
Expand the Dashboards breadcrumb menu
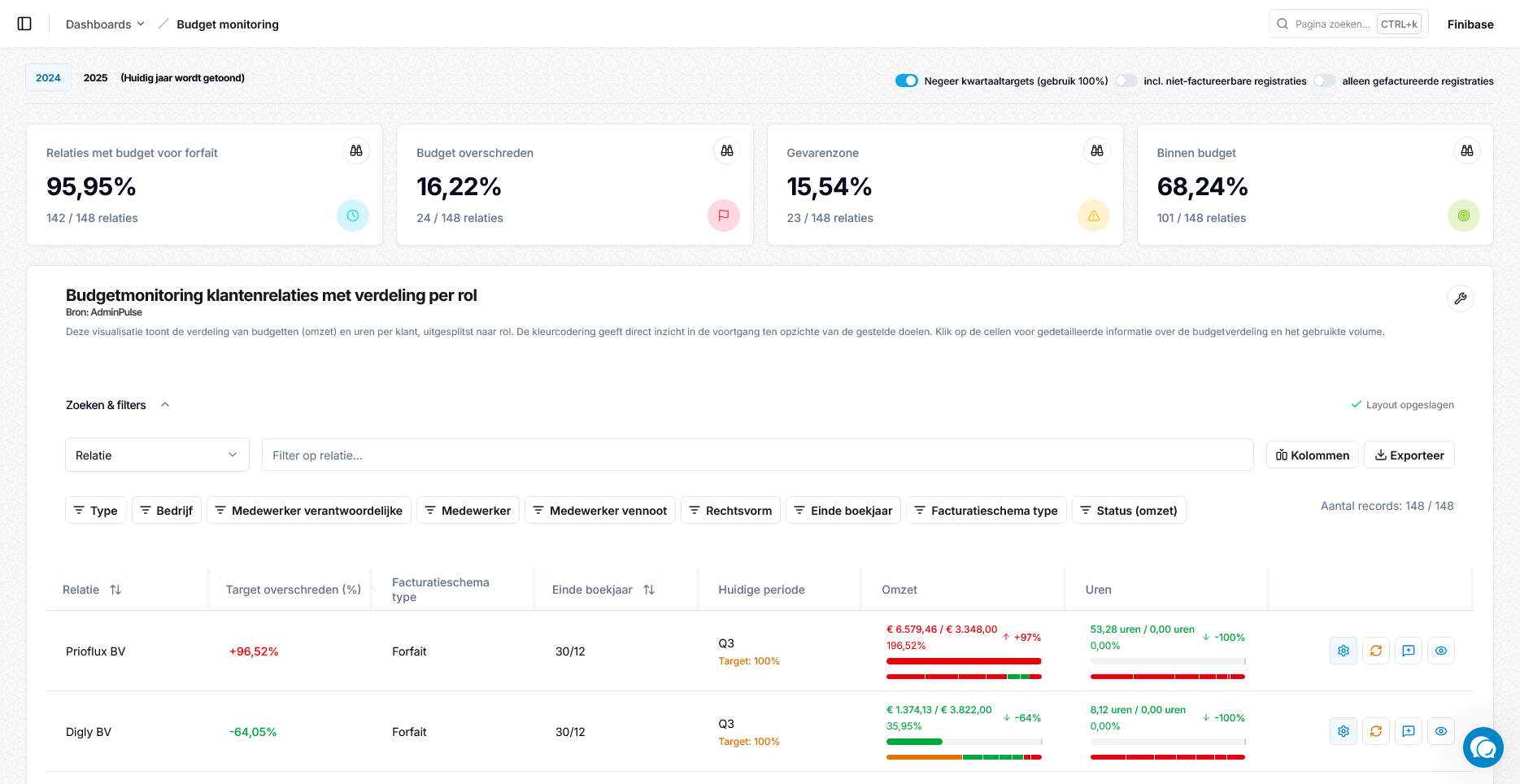click(105, 24)
